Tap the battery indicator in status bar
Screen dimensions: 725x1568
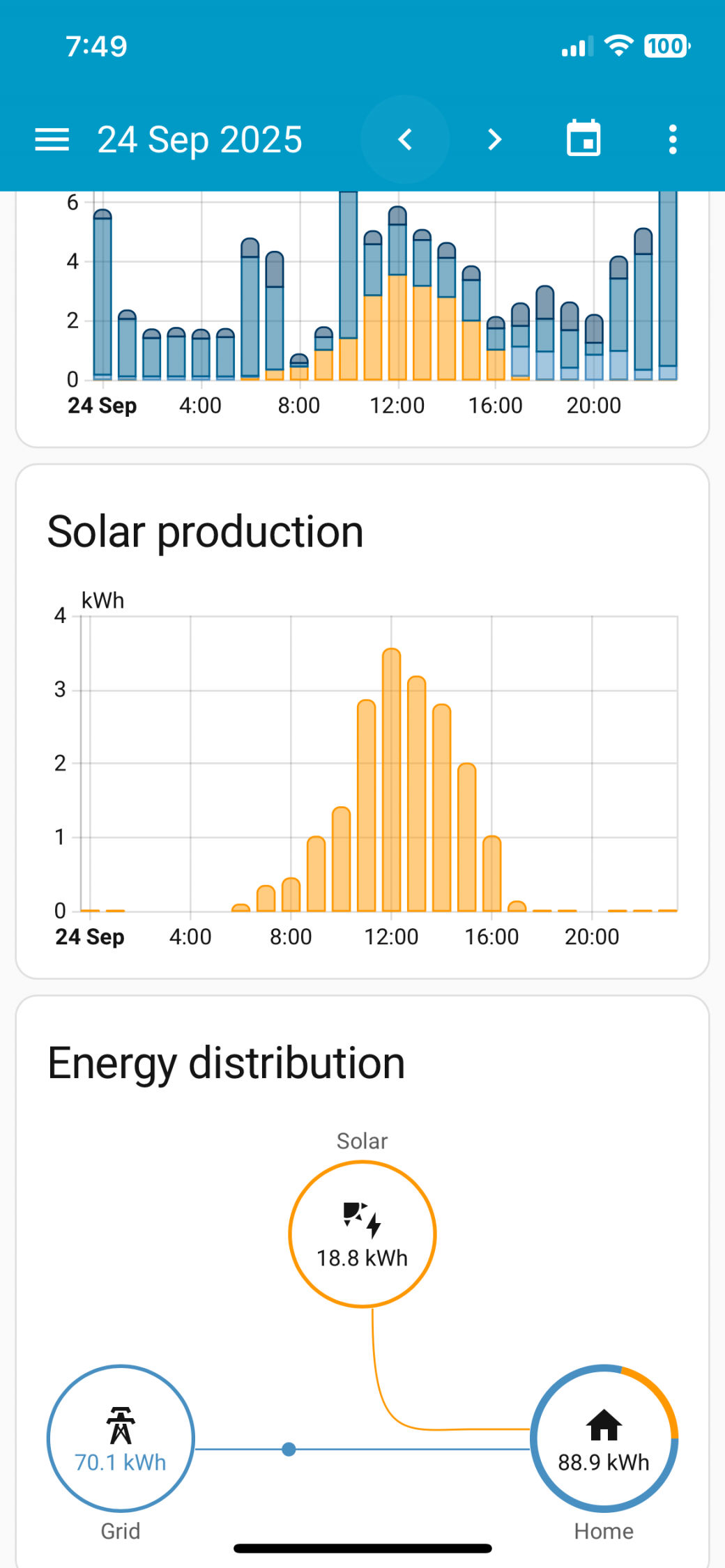point(666,47)
